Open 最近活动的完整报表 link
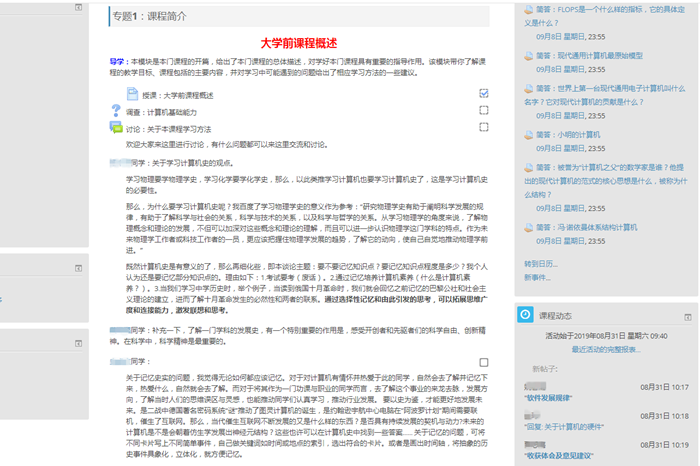 coord(605,349)
